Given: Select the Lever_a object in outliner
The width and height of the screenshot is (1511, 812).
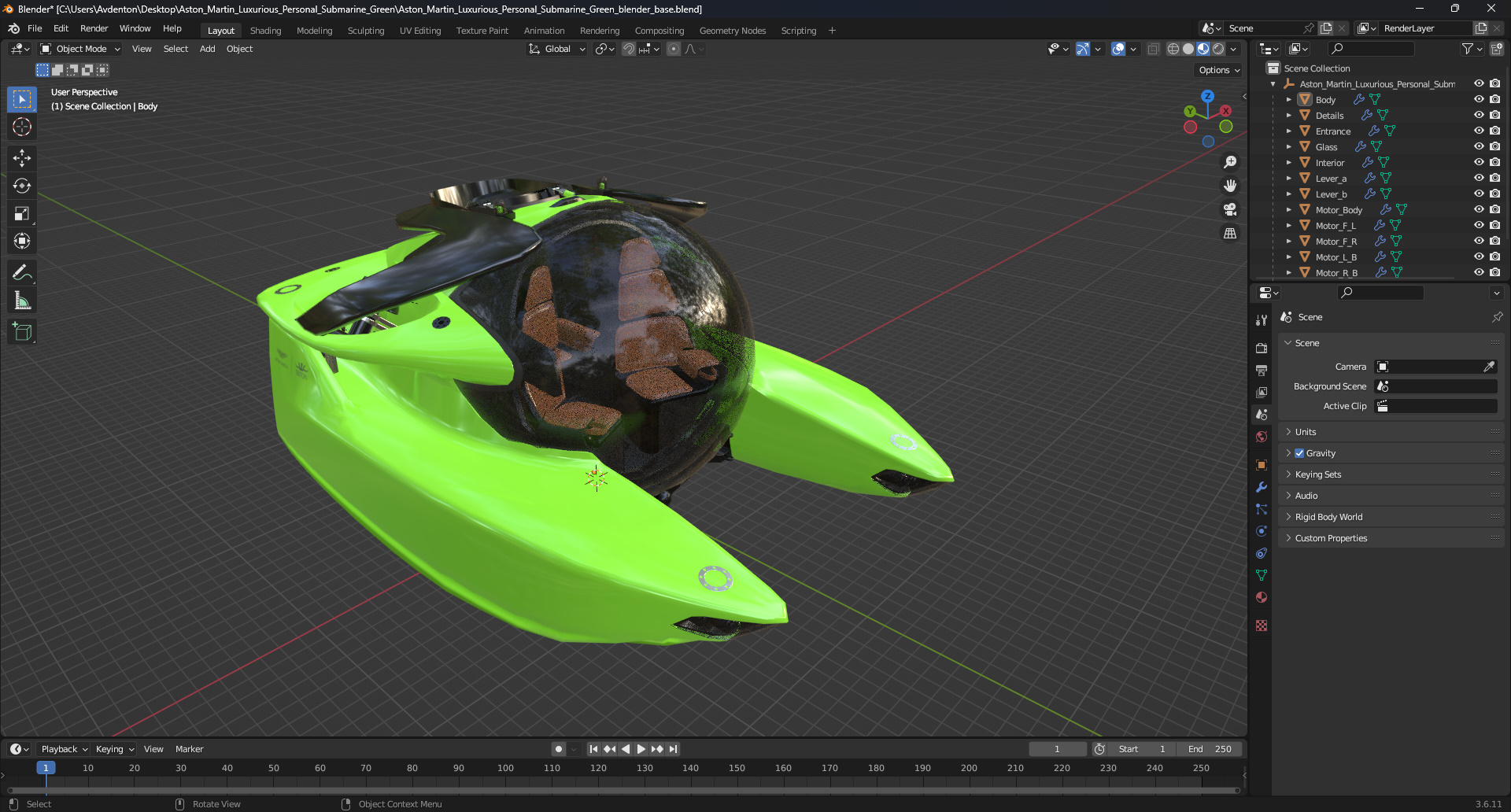Looking at the screenshot, I should coord(1331,179).
